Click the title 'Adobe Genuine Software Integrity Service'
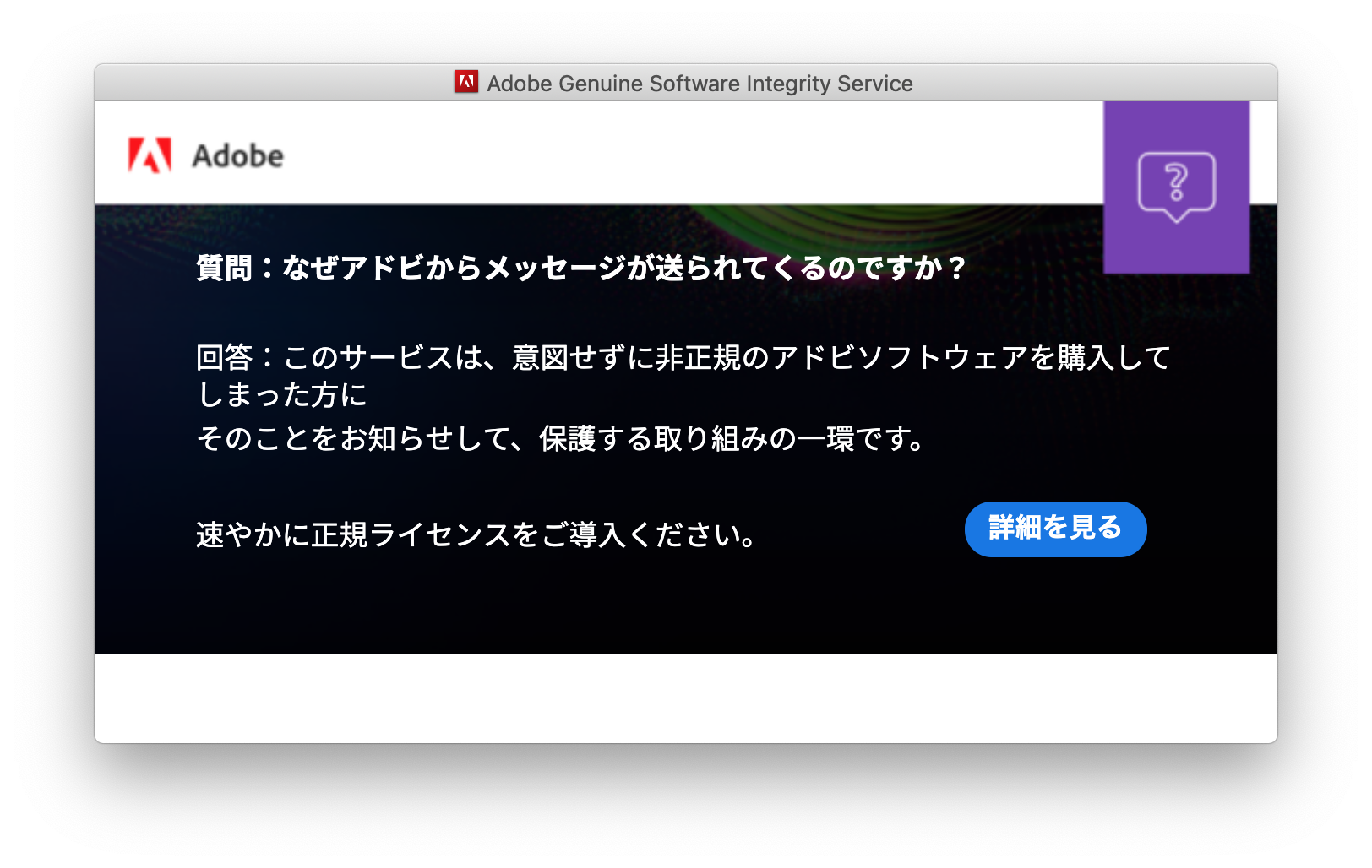 (x=700, y=84)
